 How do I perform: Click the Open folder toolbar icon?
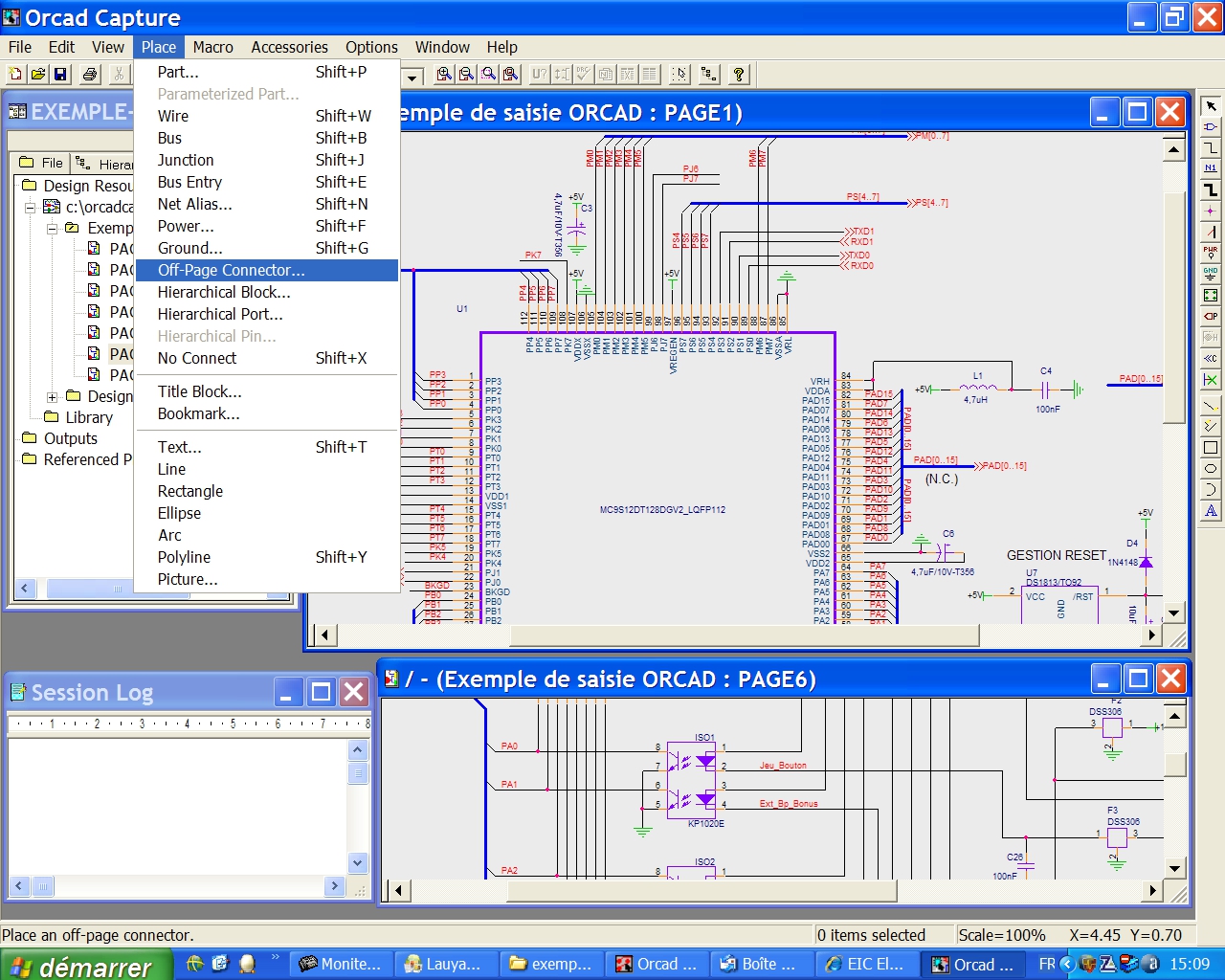point(37,74)
